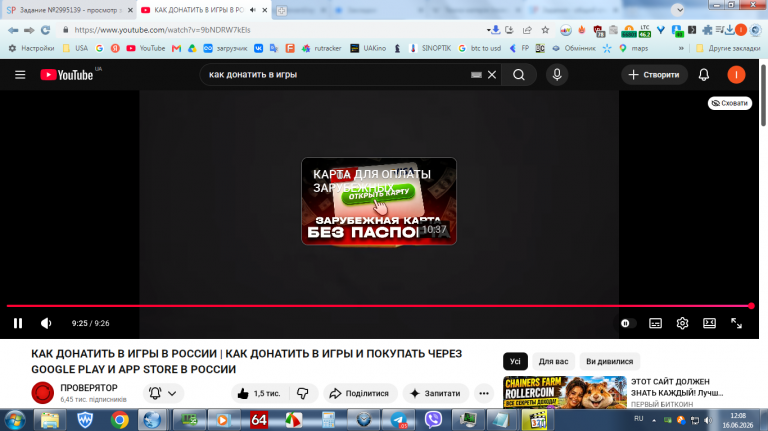Screen dimensions: 768x431
Task: Mute the YouTube tab via speaker icon
Action: [x=253, y=10]
